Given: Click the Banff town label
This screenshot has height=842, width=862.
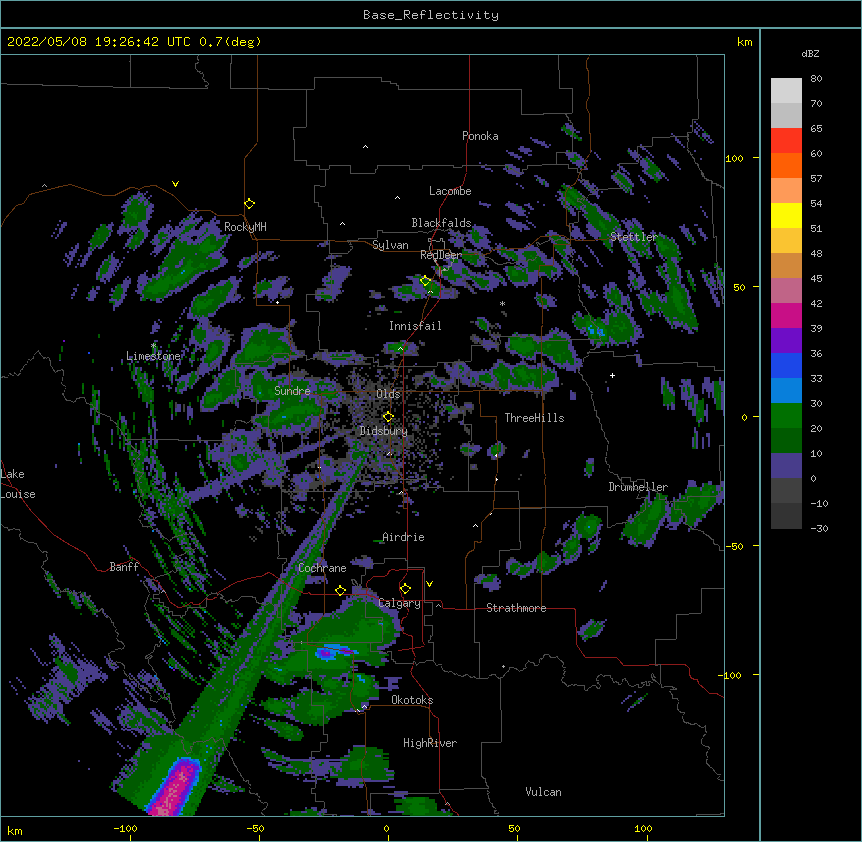Looking at the screenshot, I should [124, 567].
